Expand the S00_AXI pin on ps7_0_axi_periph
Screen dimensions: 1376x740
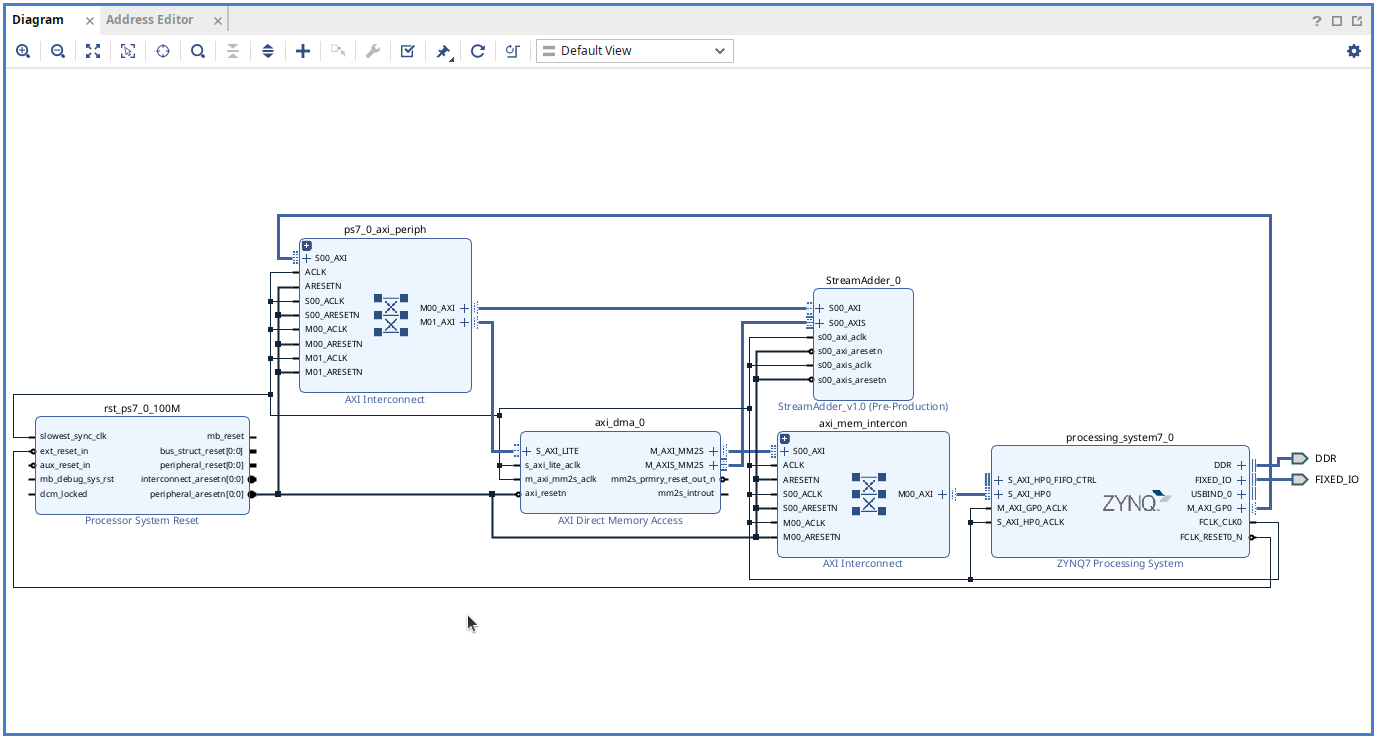coord(308,258)
